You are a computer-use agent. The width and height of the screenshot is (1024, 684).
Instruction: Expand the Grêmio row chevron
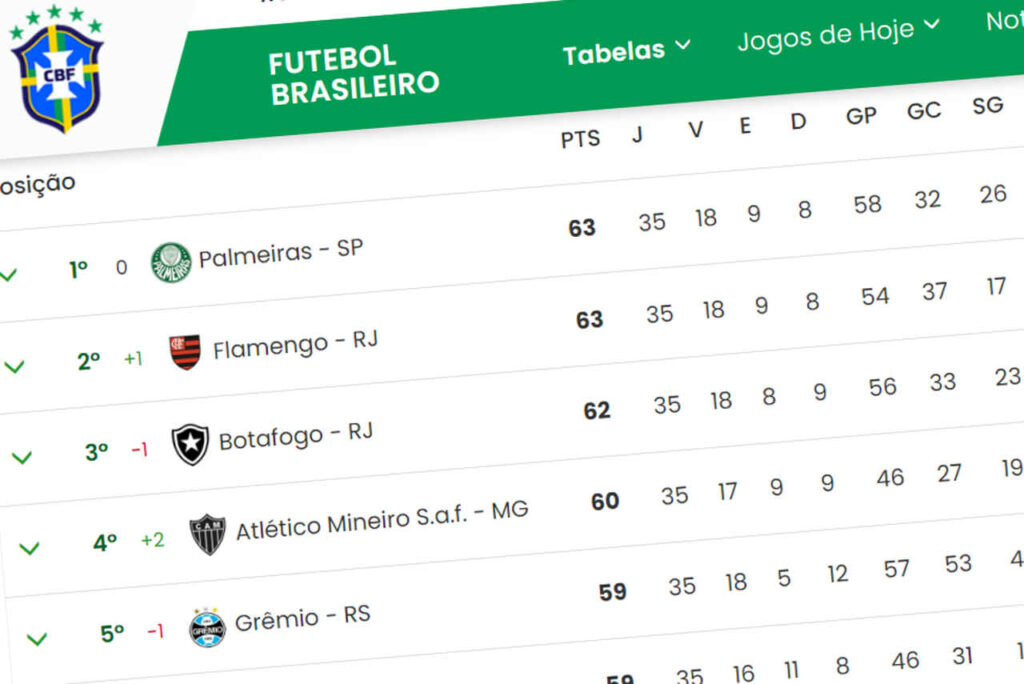[x=37, y=638]
